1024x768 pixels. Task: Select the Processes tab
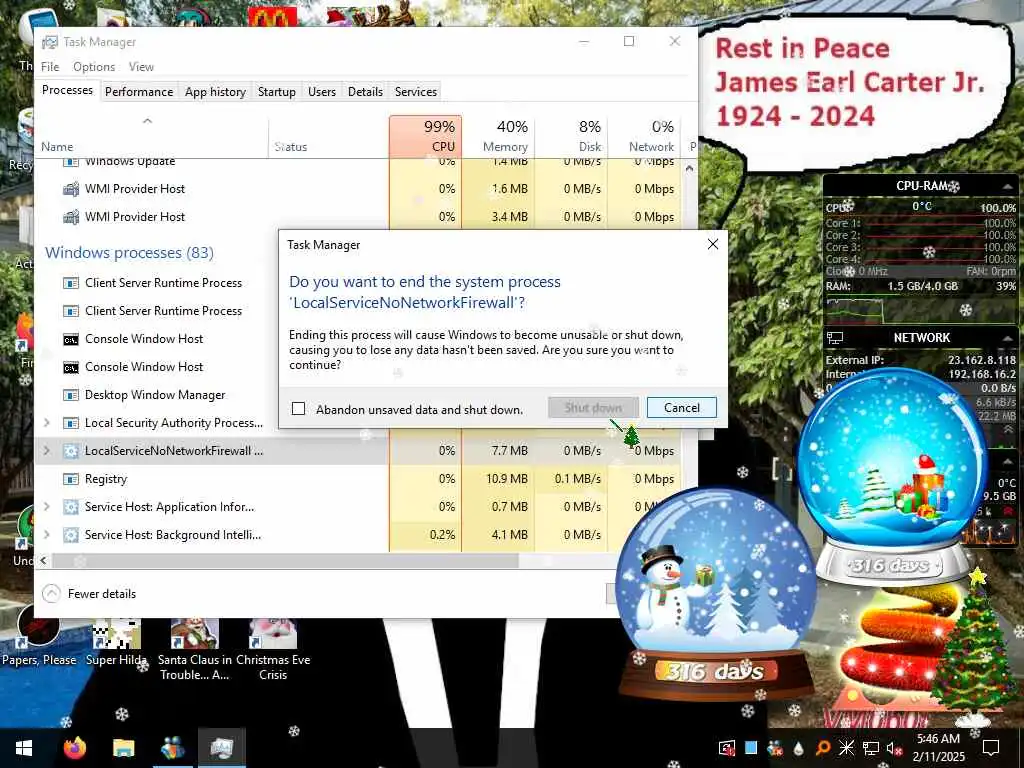(67, 90)
